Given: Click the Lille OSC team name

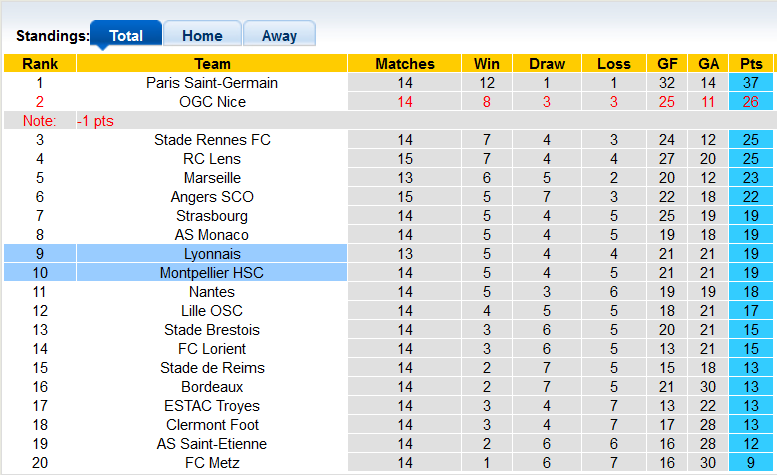Looking at the screenshot, I should coord(212,311).
